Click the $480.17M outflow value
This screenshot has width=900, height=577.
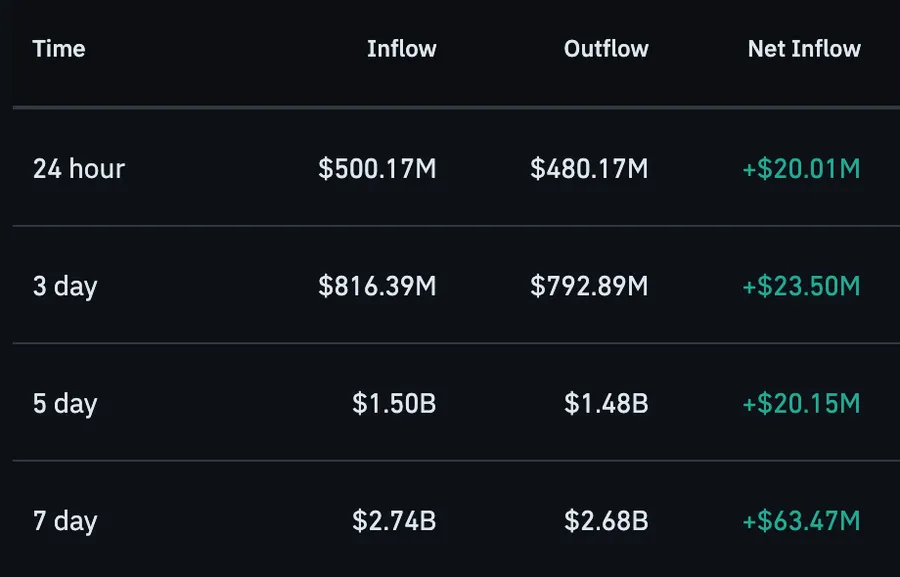click(589, 169)
